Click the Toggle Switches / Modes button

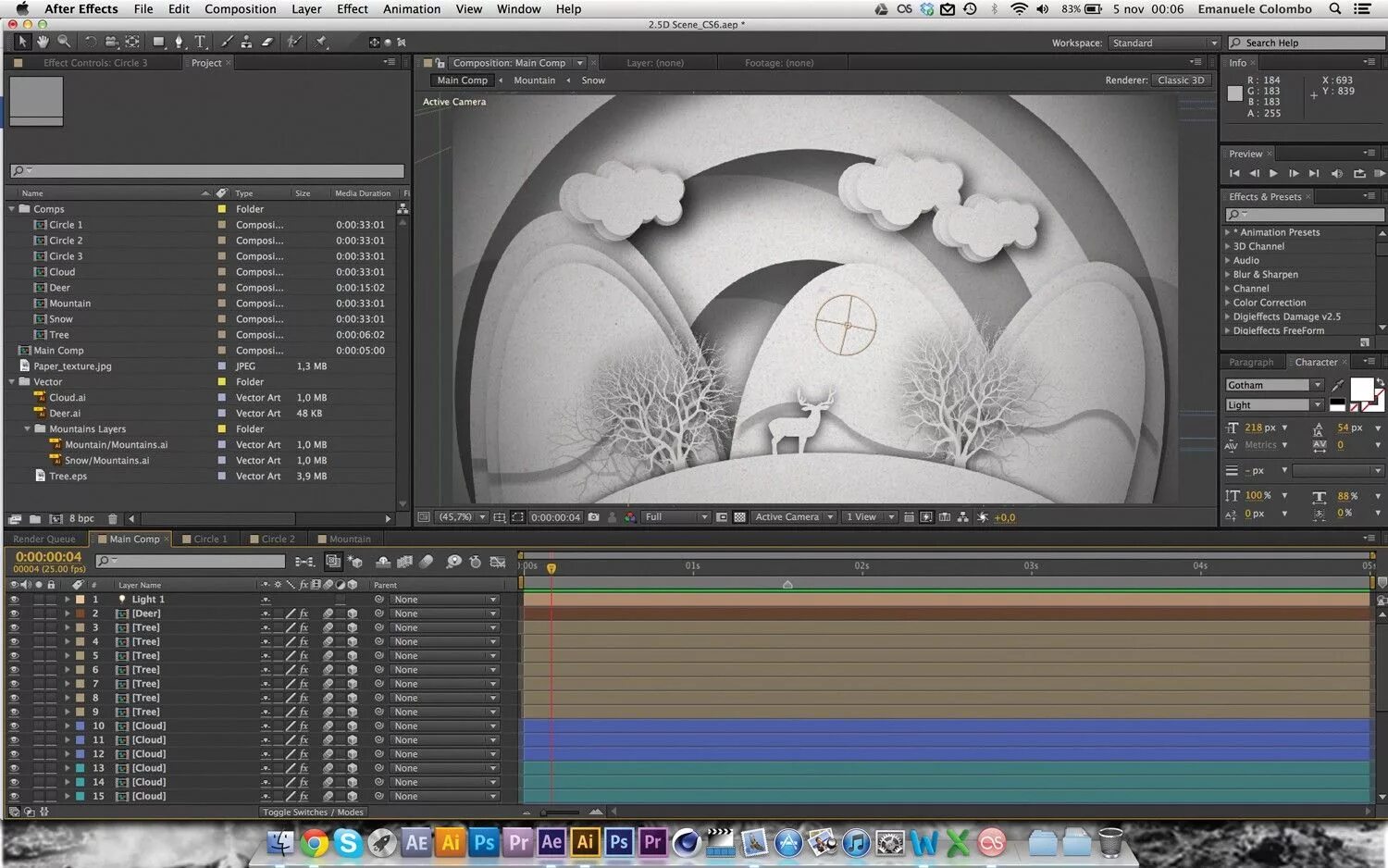(313, 812)
